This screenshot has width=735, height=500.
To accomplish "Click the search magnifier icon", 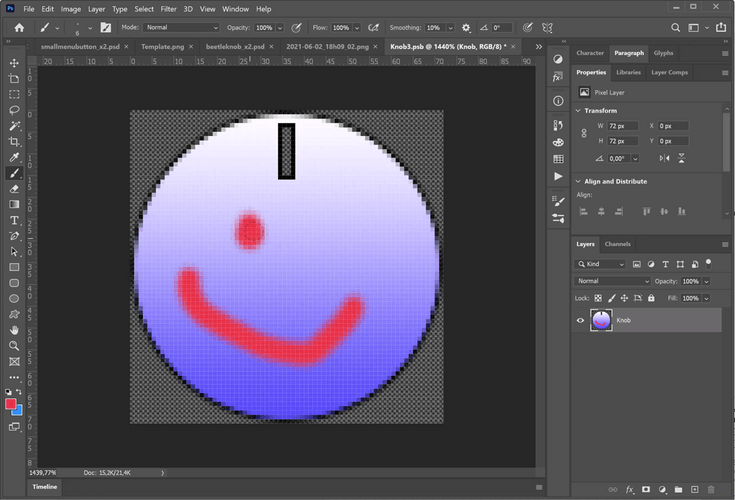I will click(x=675, y=28).
